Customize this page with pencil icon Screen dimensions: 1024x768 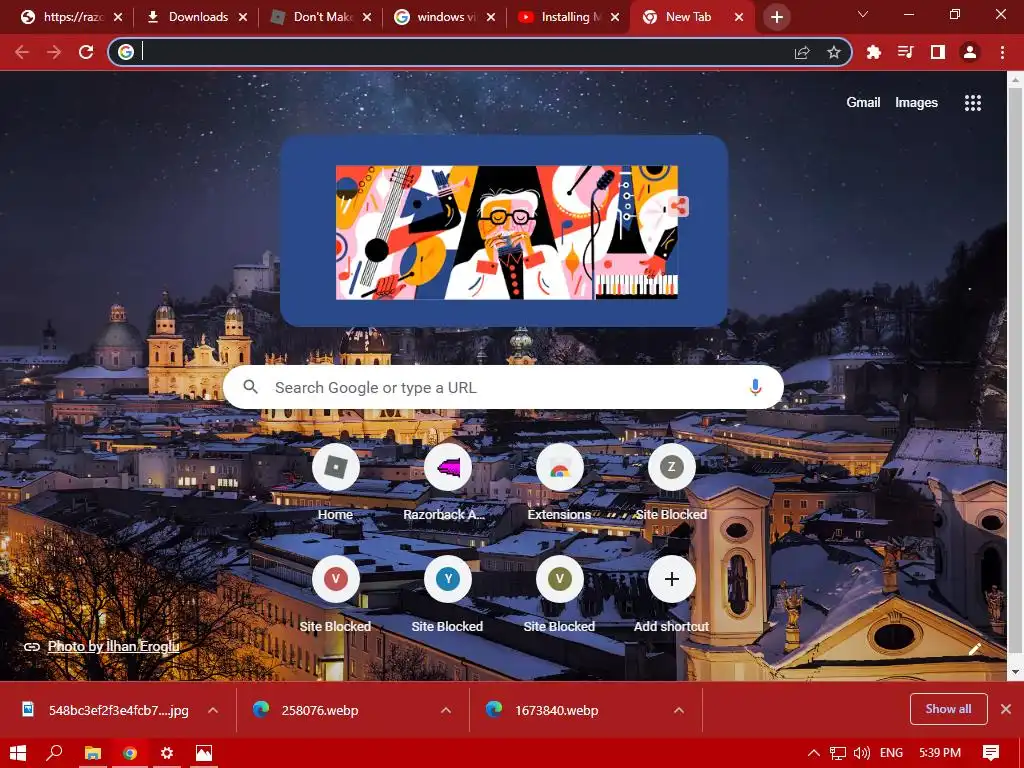974,649
